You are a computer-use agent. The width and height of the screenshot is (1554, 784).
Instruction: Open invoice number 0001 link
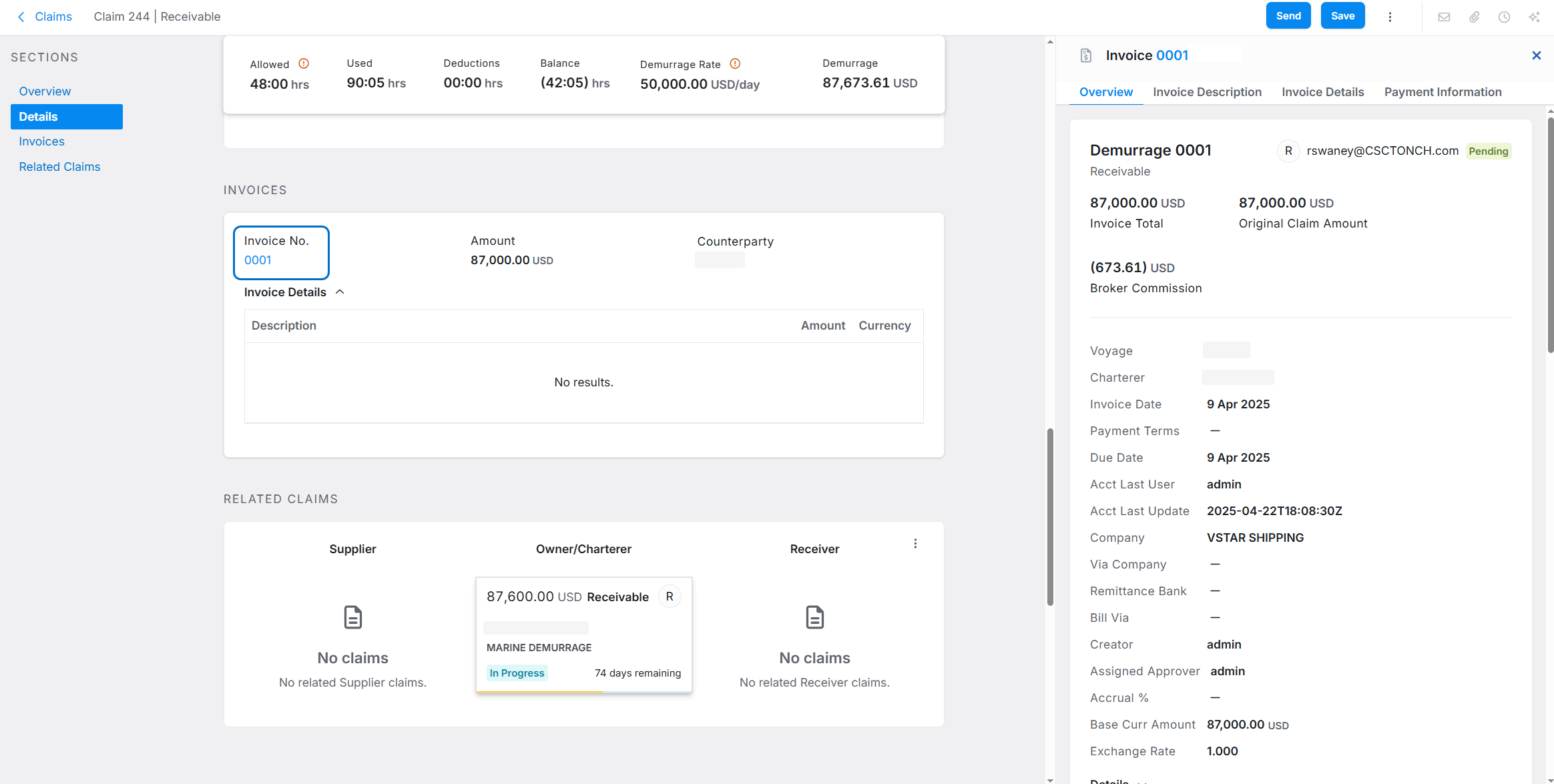click(258, 260)
